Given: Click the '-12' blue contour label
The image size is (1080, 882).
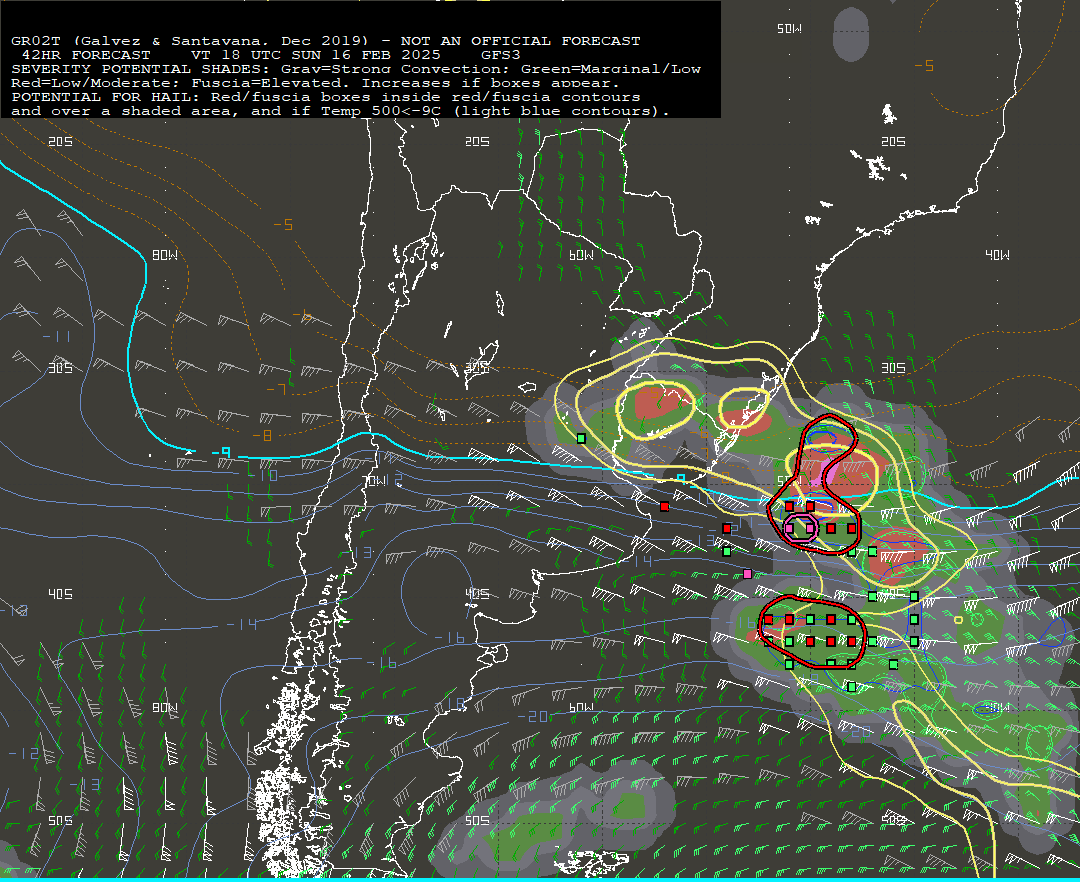Looking at the screenshot, I should coord(25,753).
